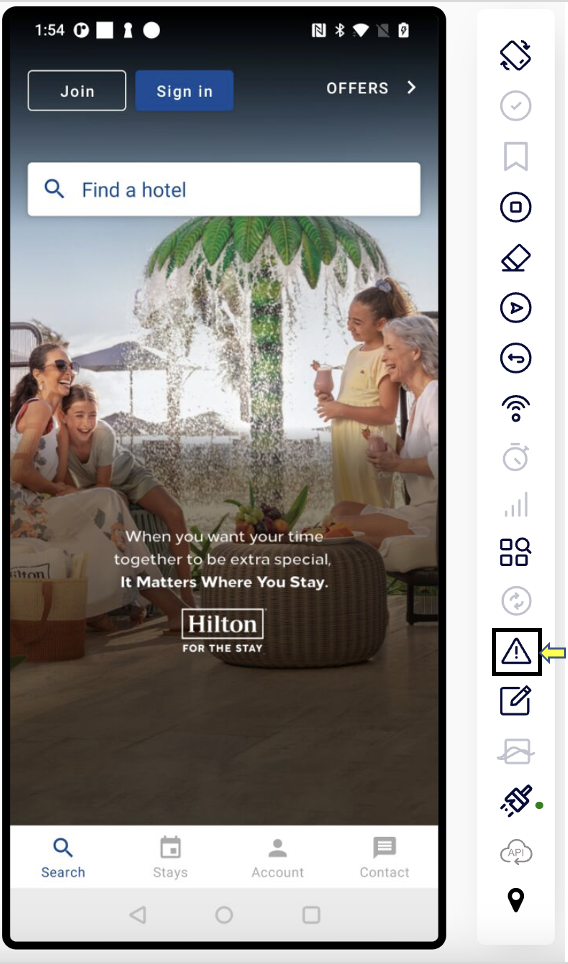Click the brush icon with green dot
This screenshot has width=568, height=964.
516,801
